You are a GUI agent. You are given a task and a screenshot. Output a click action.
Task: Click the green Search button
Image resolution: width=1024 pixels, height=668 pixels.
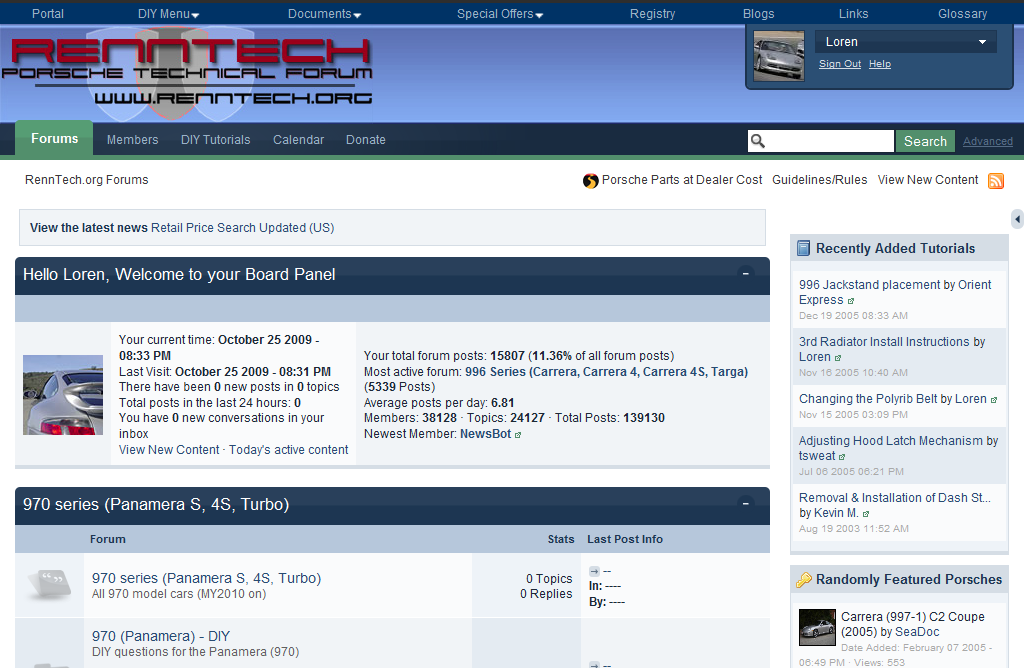pyautogui.click(x=925, y=141)
